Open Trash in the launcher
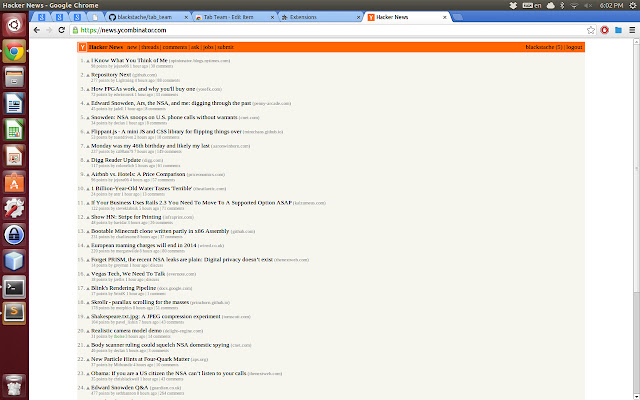Screen dimensions: 640x400 (15, 382)
